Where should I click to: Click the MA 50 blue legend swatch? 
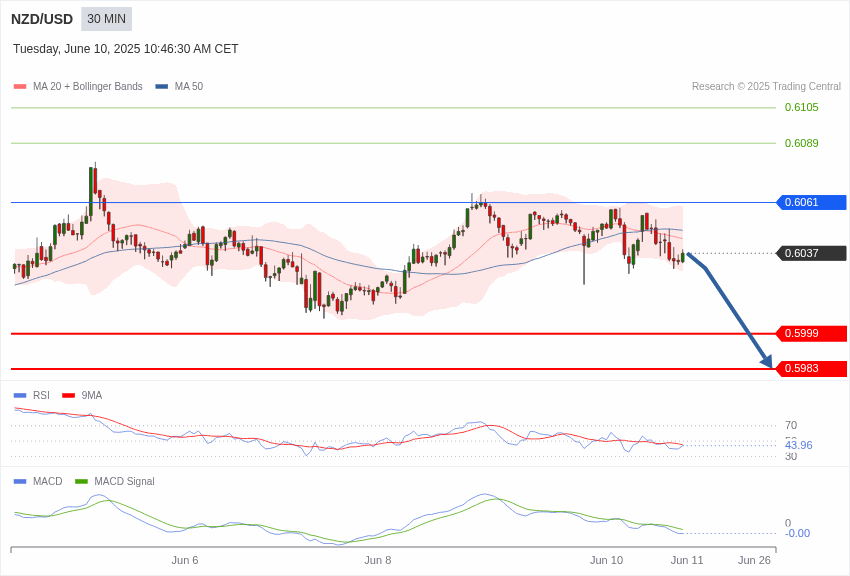[x=162, y=87]
